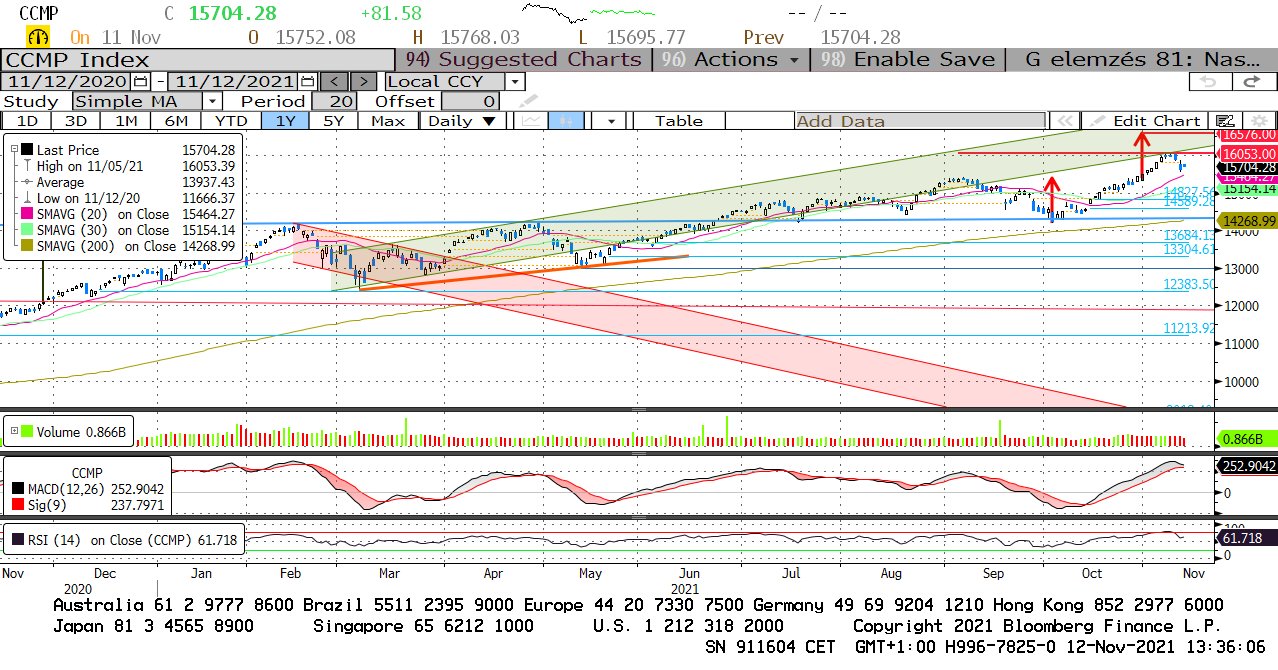Screen dimensions: 1278x670
Task: Click the olive SMAVG (200) swatch
Action: tap(28, 245)
